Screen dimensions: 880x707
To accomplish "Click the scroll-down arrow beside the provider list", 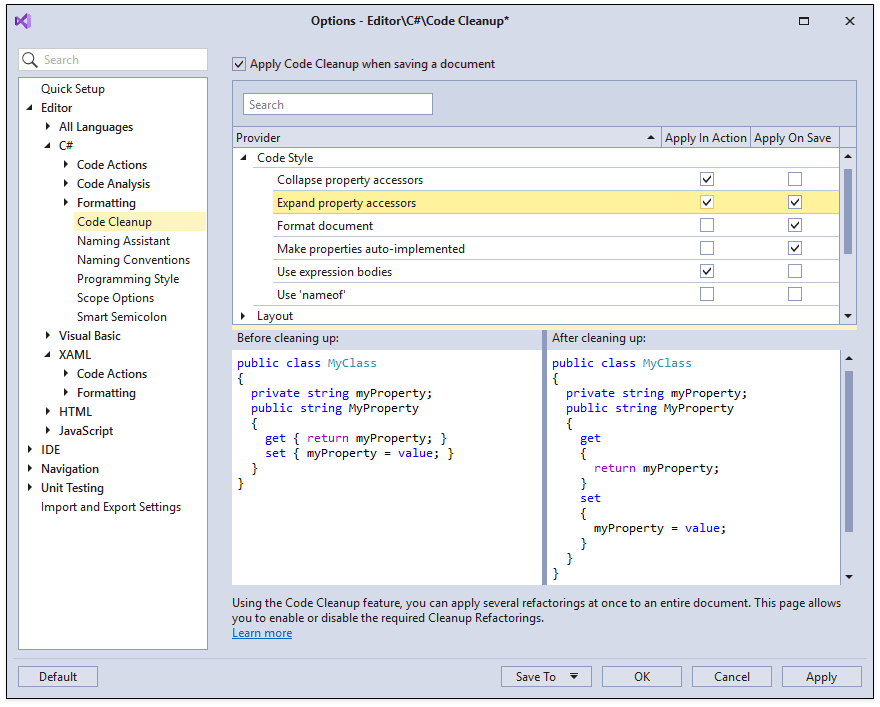I will [x=848, y=314].
